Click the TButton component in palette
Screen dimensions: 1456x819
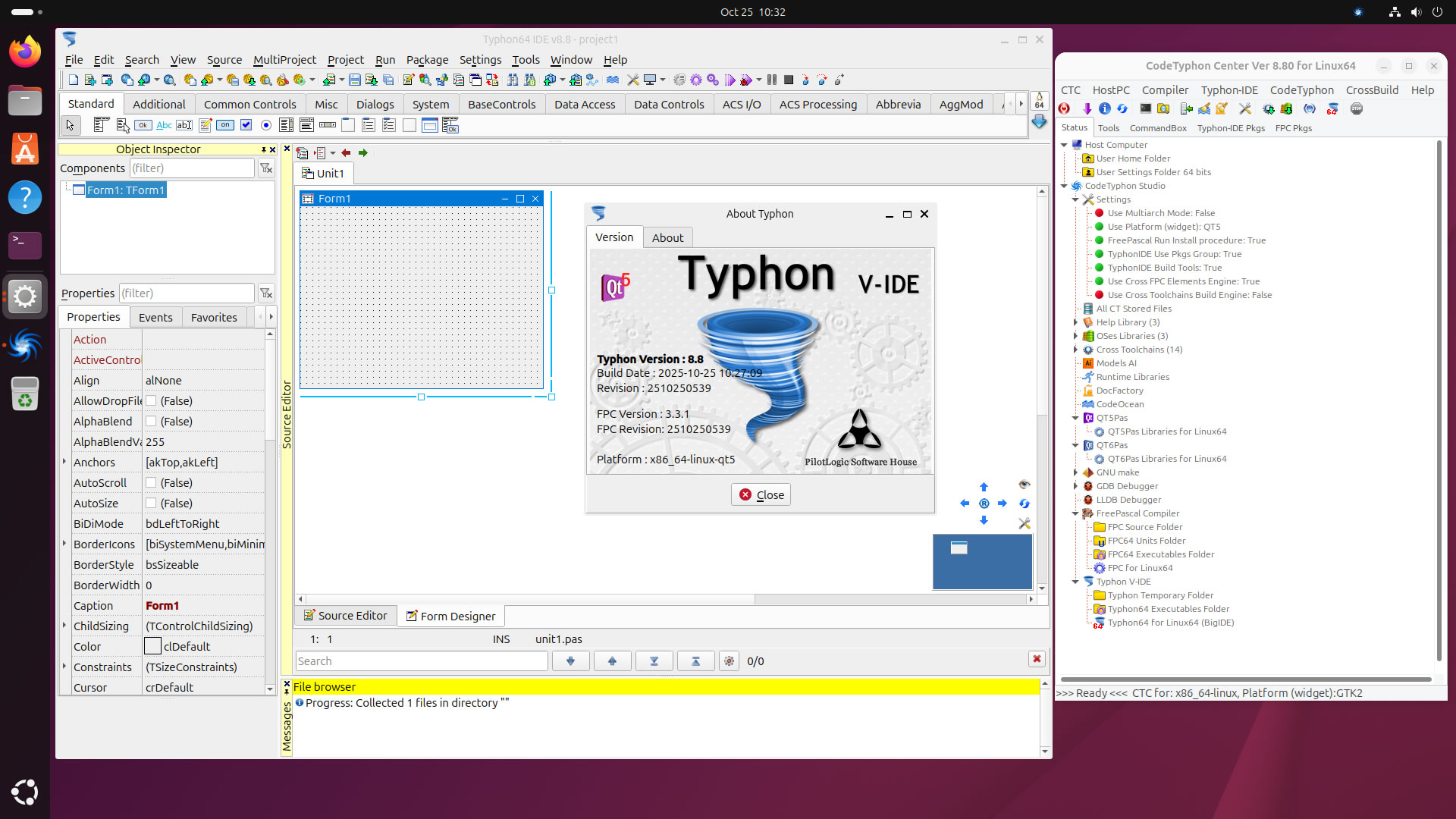click(x=143, y=125)
